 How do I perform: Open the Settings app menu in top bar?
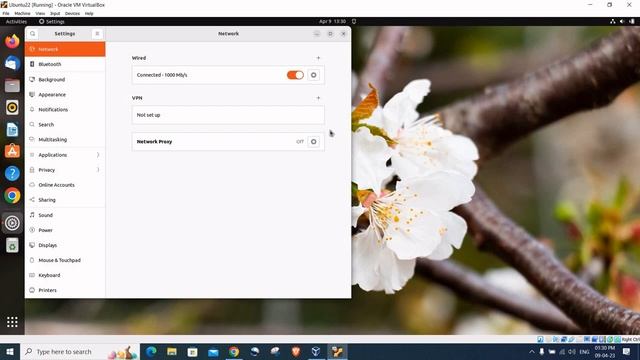(52, 21)
